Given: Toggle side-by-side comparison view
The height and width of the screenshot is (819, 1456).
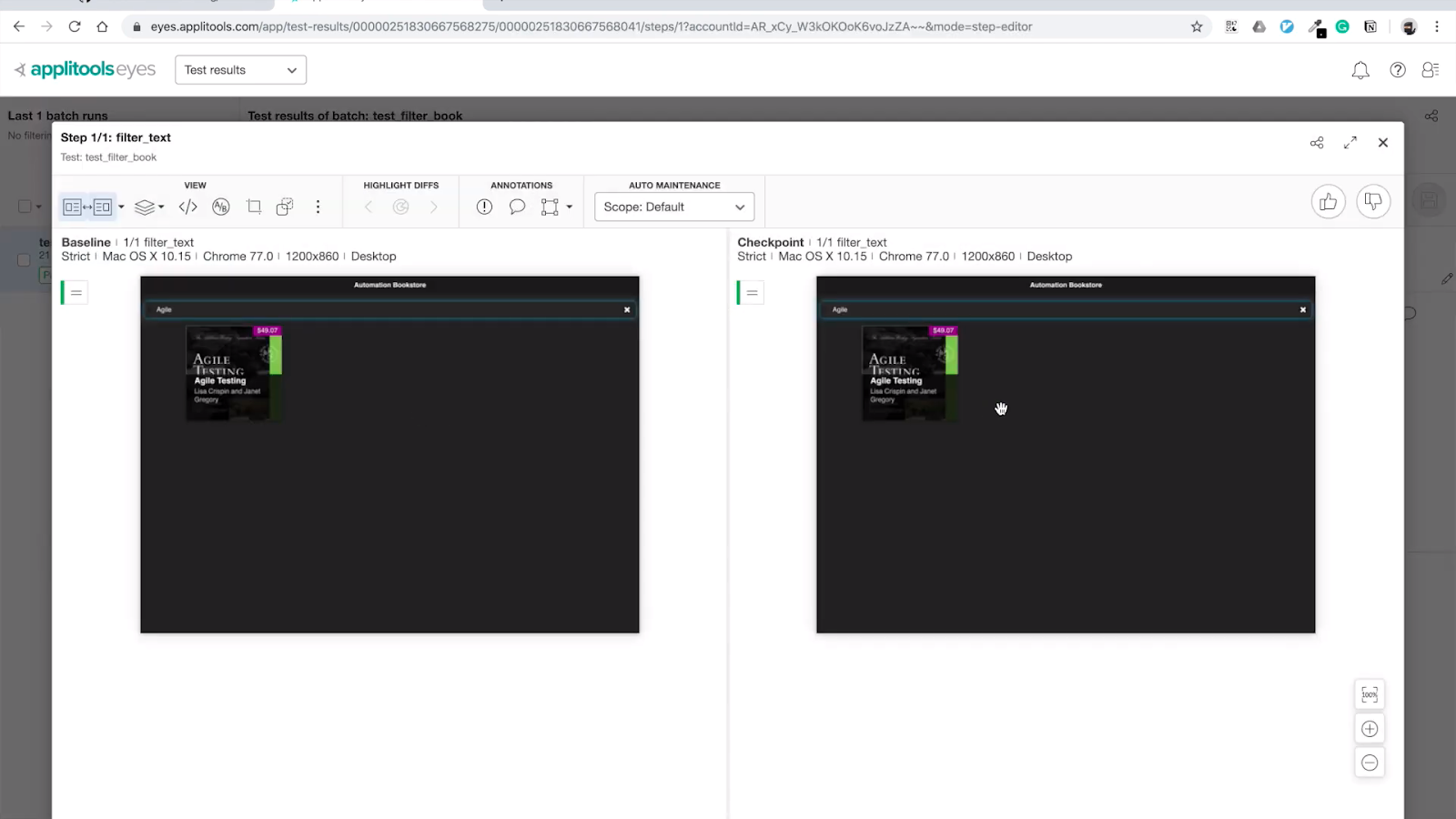Looking at the screenshot, I should coord(87,207).
